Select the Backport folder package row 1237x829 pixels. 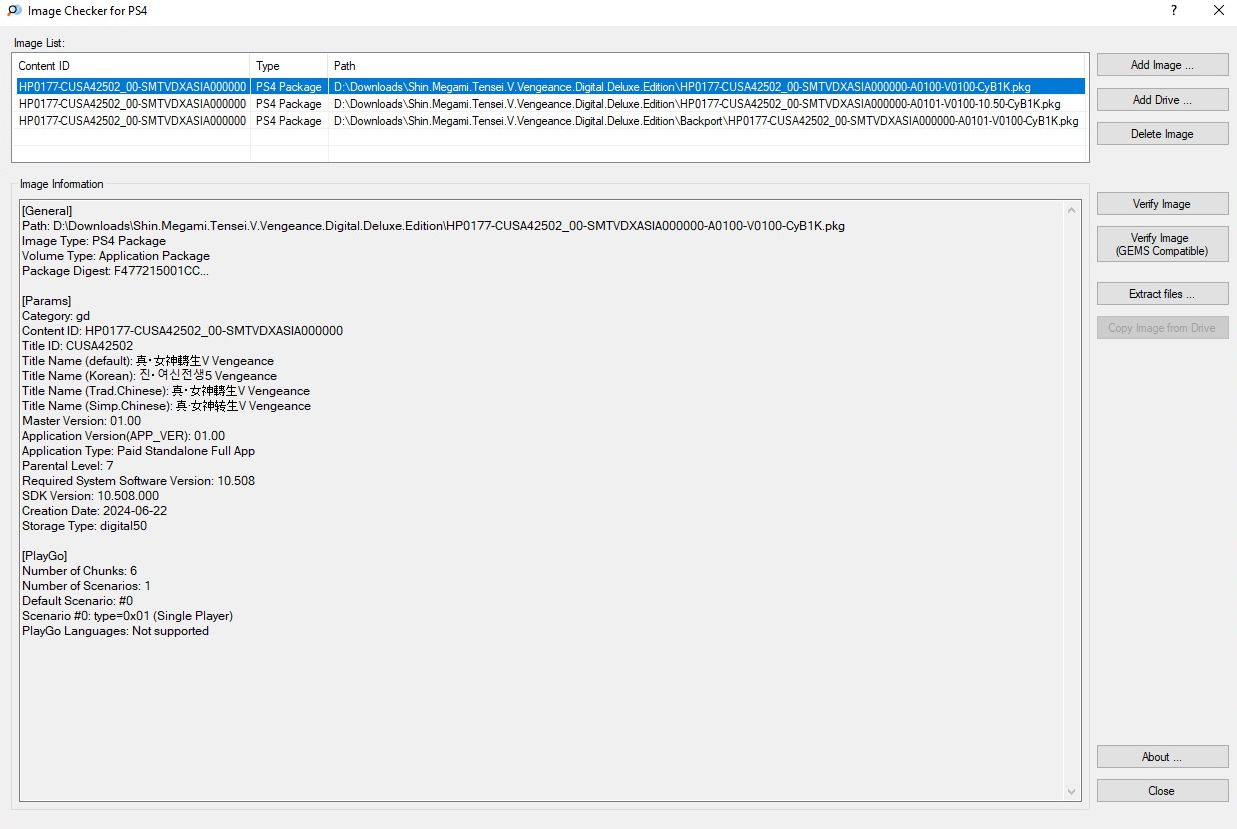550,121
